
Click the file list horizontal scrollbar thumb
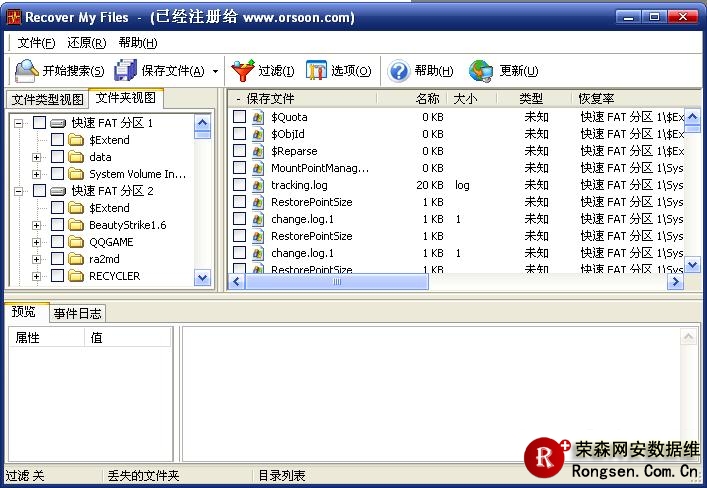coord(337,283)
